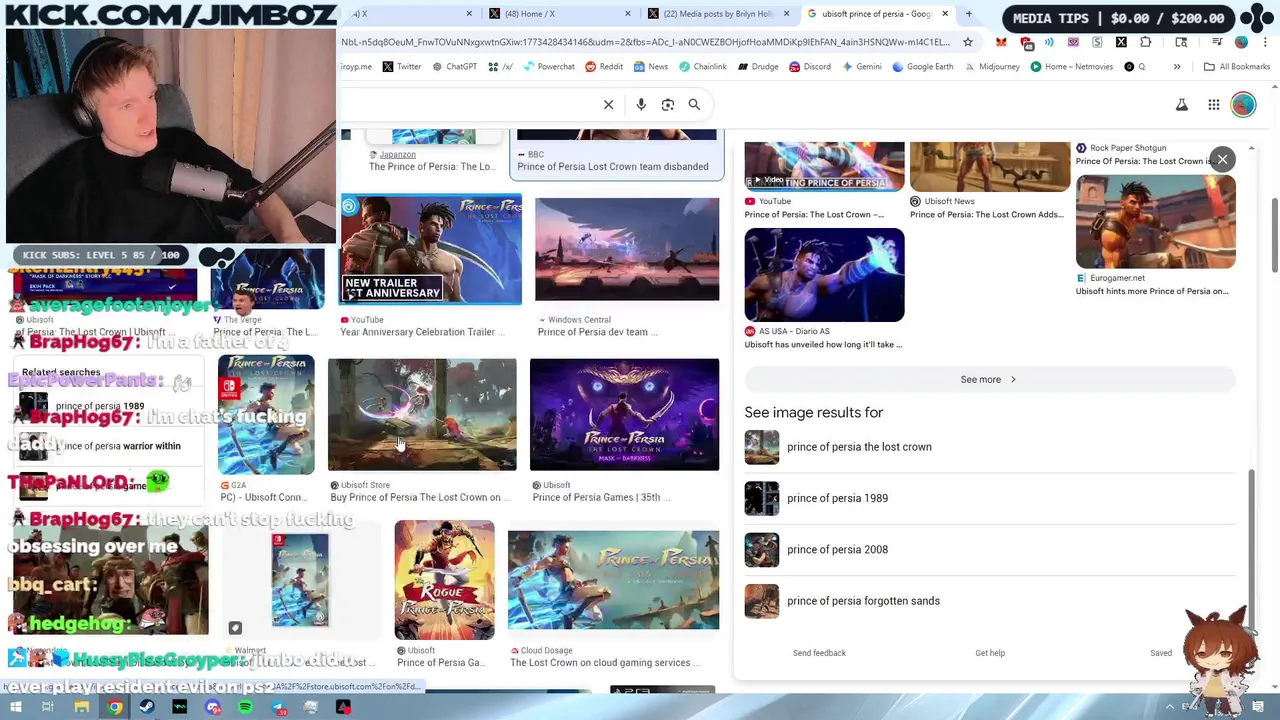Open the MetaMask fox extension
The image size is (1280, 720).
coord(1001,42)
